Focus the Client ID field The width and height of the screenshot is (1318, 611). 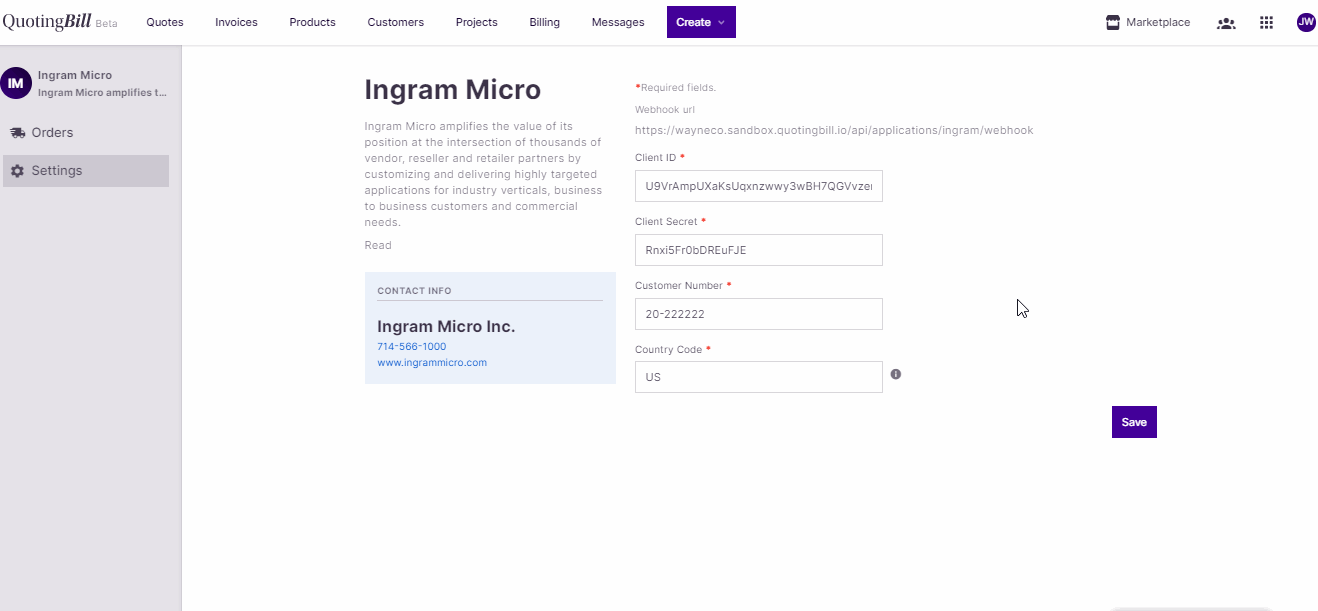tap(759, 186)
